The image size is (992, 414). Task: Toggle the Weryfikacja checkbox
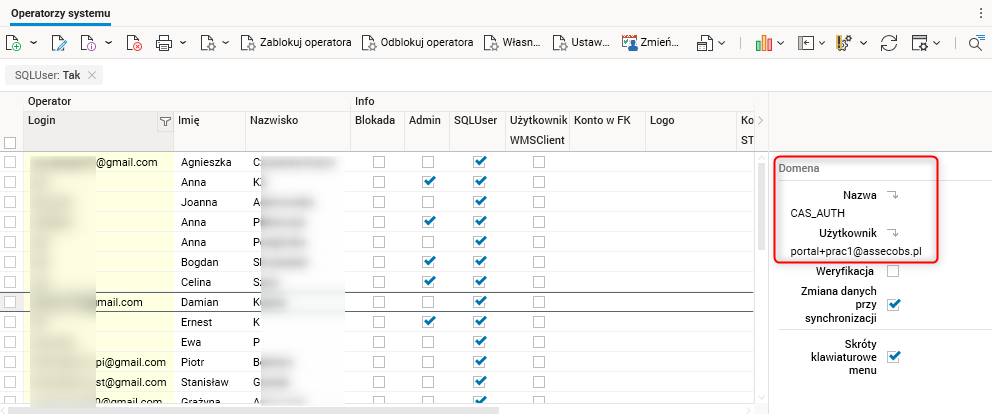click(893, 271)
